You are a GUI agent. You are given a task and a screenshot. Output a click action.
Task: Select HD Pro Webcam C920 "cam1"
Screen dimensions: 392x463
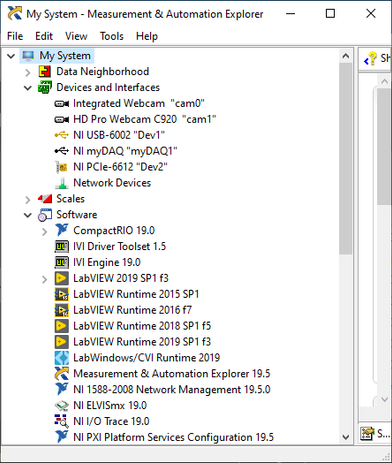click(145, 119)
